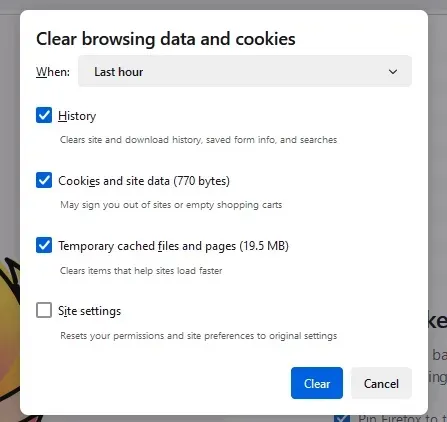This screenshot has width=447, height=422.
Task: Open the When time range dropdown
Action: 245,71
